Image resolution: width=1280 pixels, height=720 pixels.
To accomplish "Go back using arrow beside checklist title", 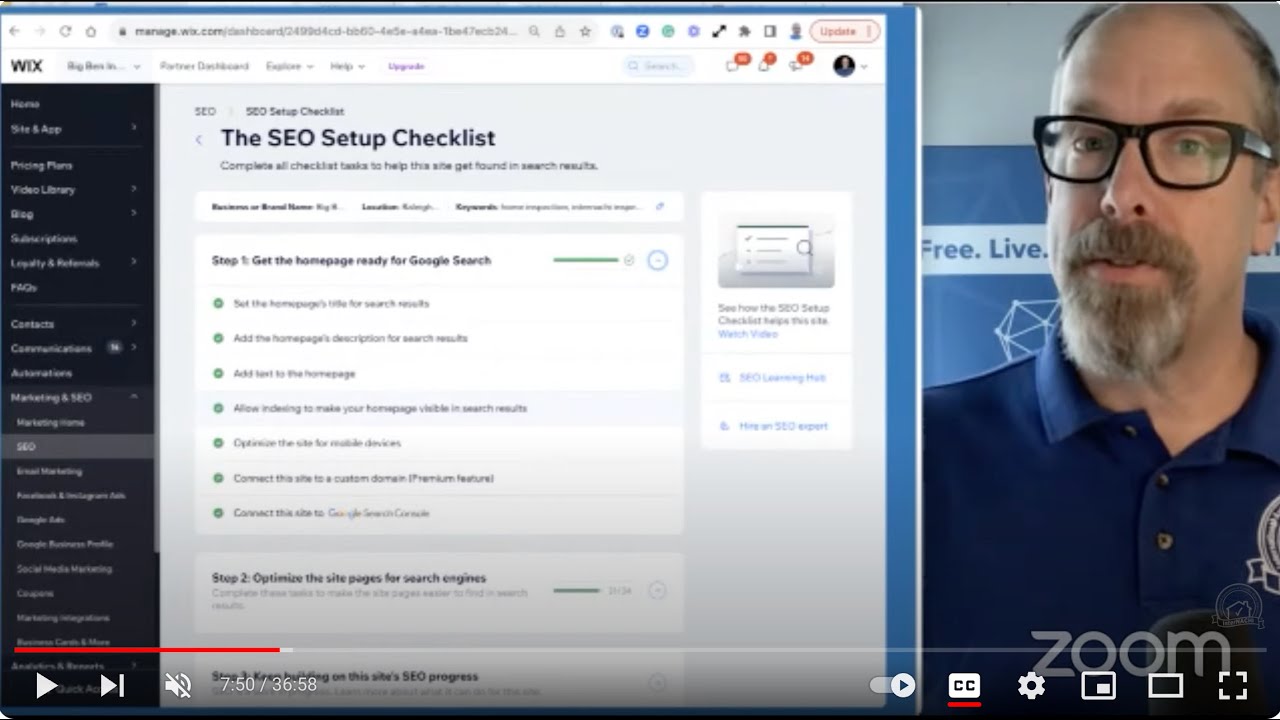I will pyautogui.click(x=199, y=140).
